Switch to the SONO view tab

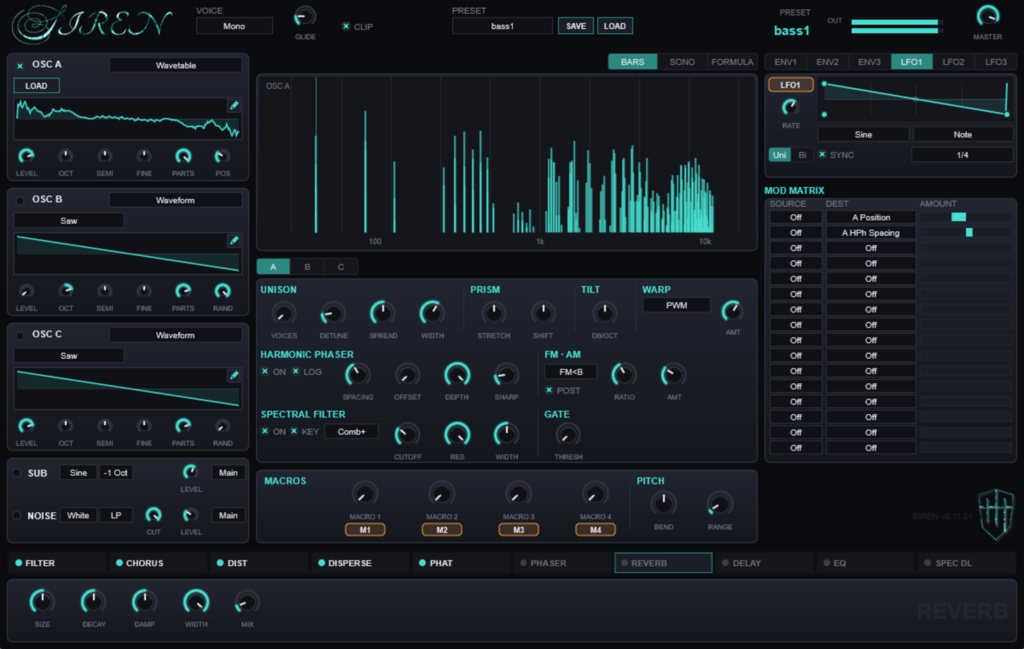click(x=682, y=62)
